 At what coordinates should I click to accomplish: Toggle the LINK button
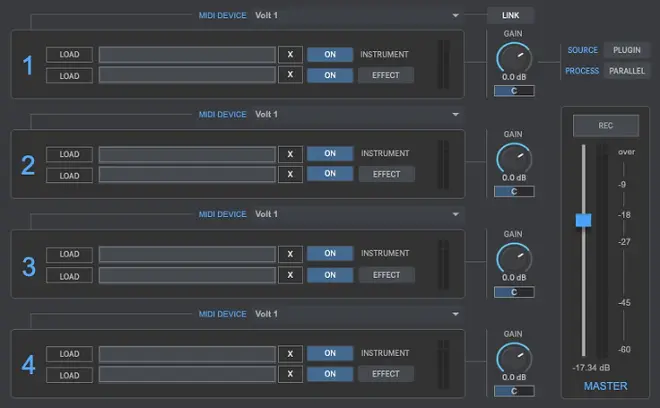[511, 15]
